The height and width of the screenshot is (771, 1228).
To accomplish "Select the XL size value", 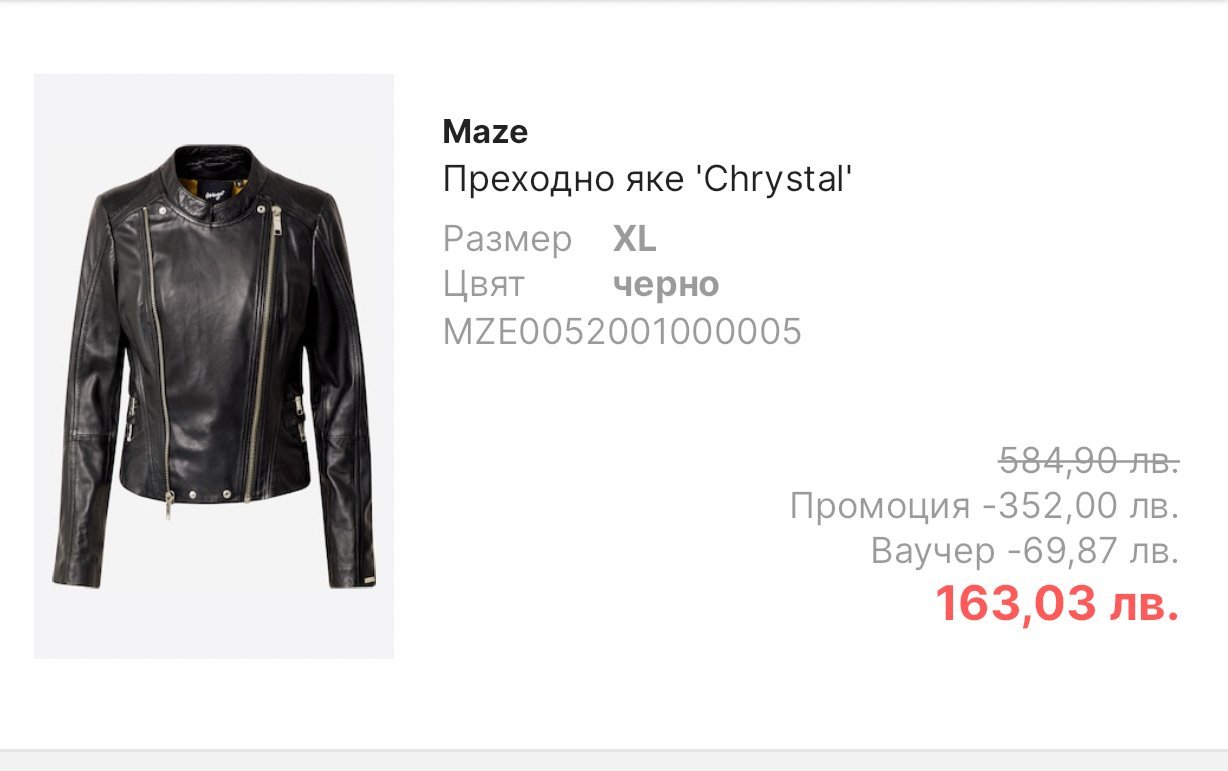I will click(x=634, y=240).
